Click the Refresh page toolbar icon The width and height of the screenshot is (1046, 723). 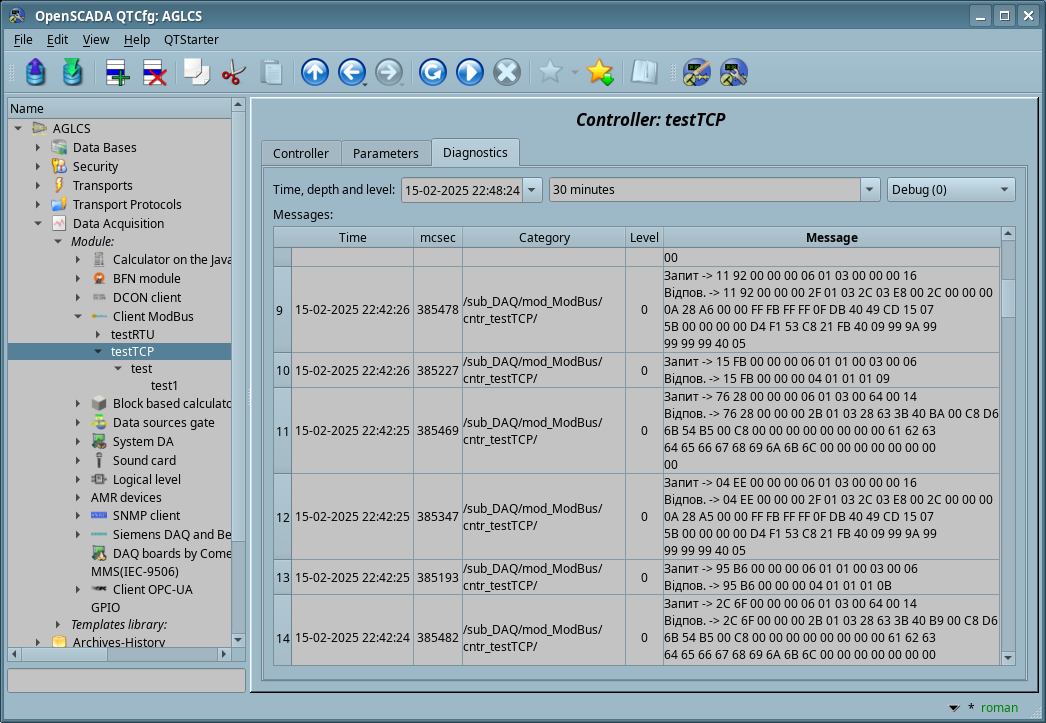point(432,72)
